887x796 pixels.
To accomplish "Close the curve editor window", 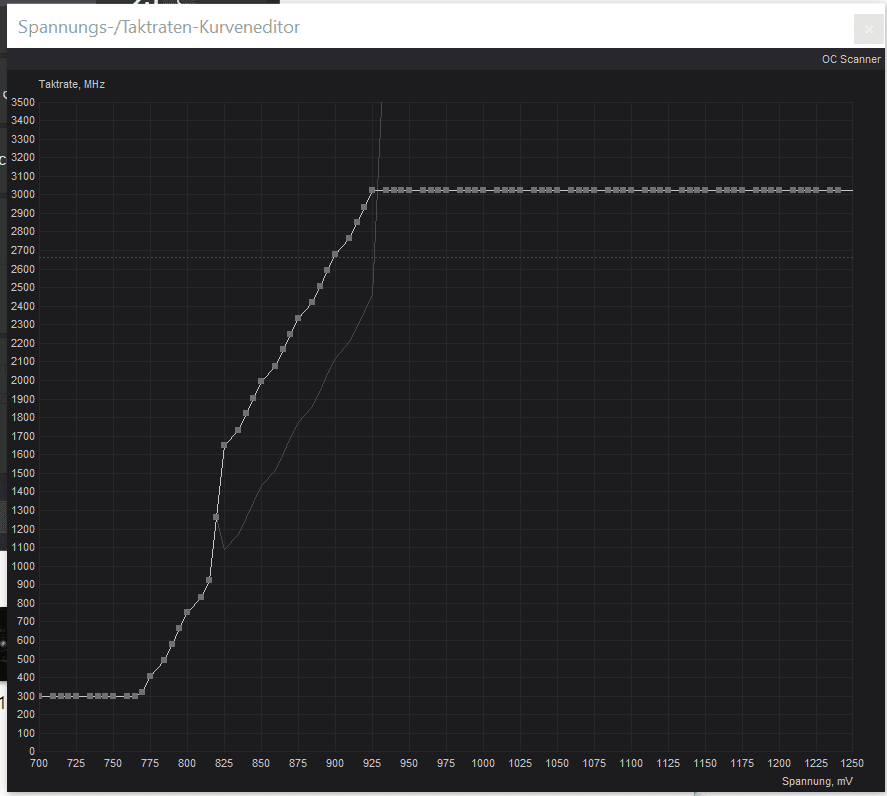I will point(868,29).
